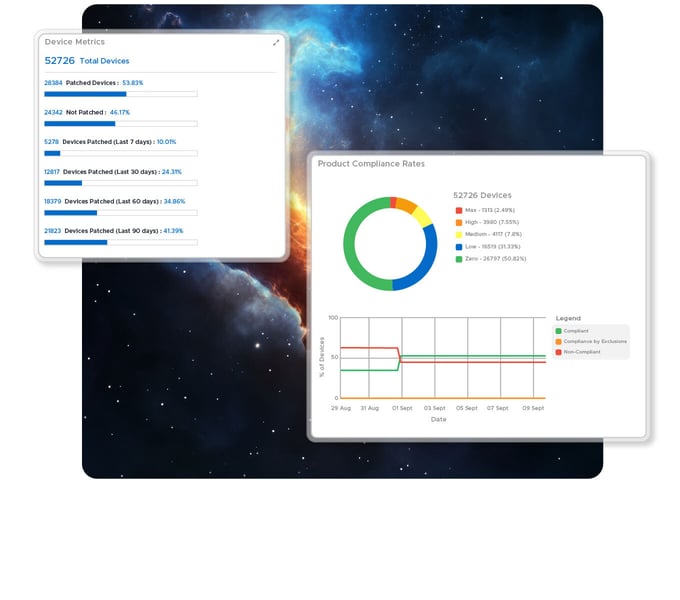The width and height of the screenshot is (680, 600).
Task: Click the 52726 Devices donut heading
Action: pyautogui.click(x=482, y=196)
